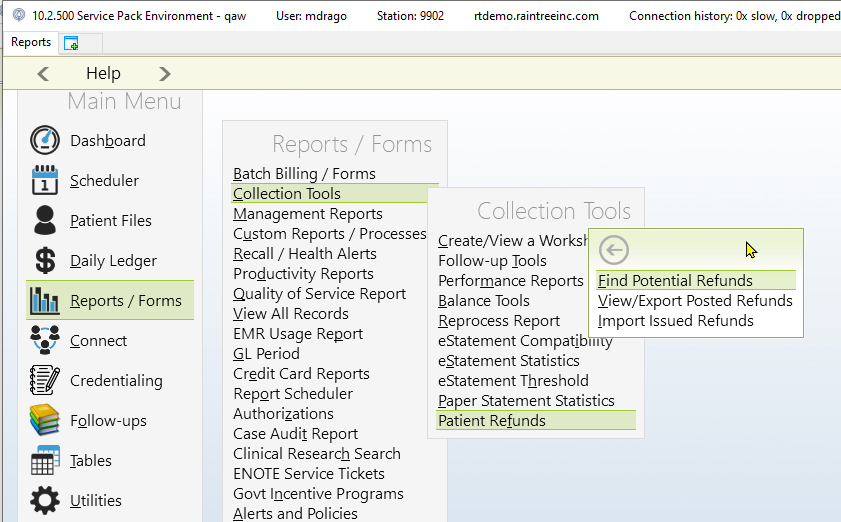Open Quality of Service Report
This screenshot has width=841, height=522.
319,294
